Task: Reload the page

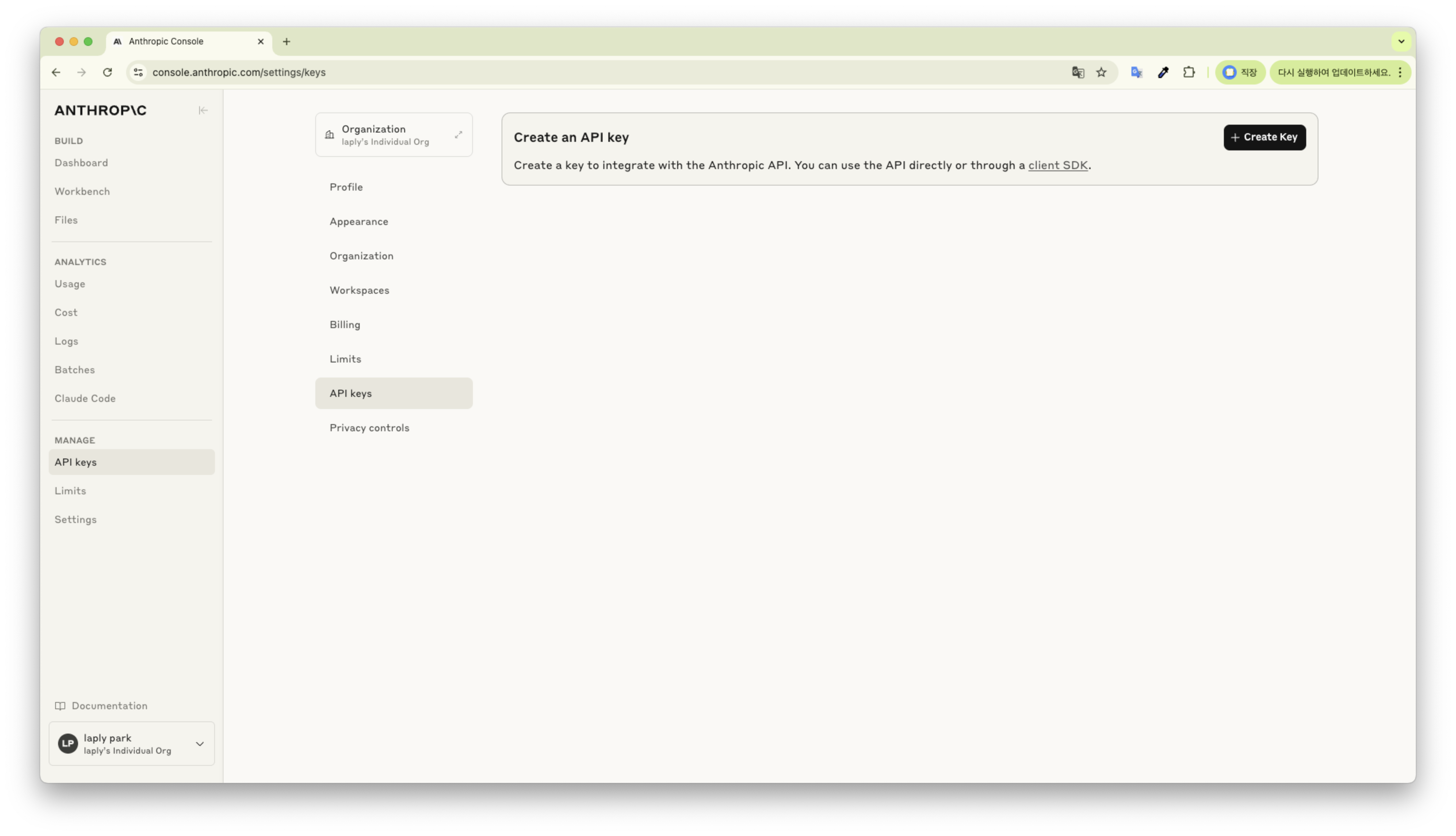Action: tap(107, 72)
